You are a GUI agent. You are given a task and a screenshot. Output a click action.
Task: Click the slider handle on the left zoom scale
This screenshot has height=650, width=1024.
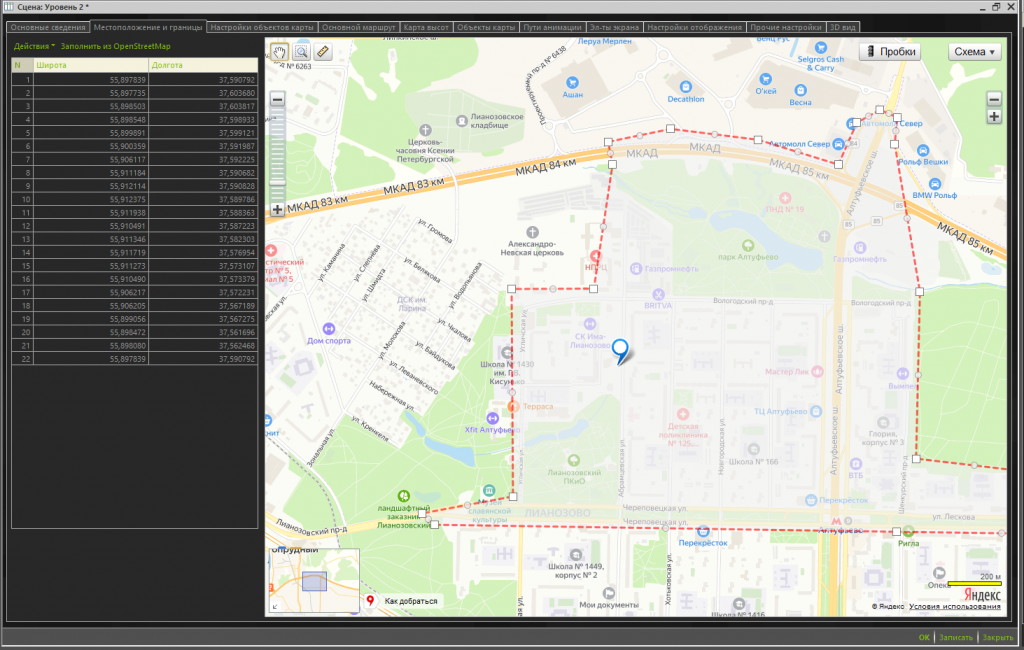click(x=278, y=182)
